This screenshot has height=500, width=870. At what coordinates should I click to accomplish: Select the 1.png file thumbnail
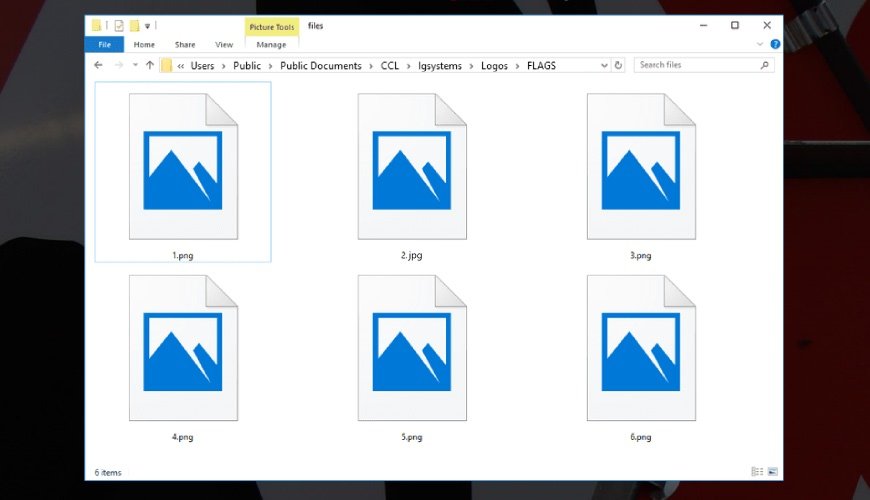[183, 166]
